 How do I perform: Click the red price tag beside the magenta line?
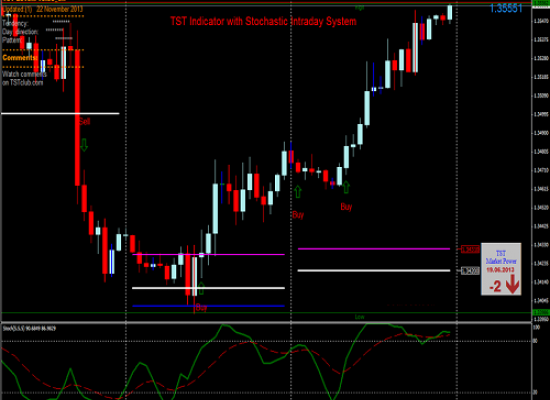[470, 249]
